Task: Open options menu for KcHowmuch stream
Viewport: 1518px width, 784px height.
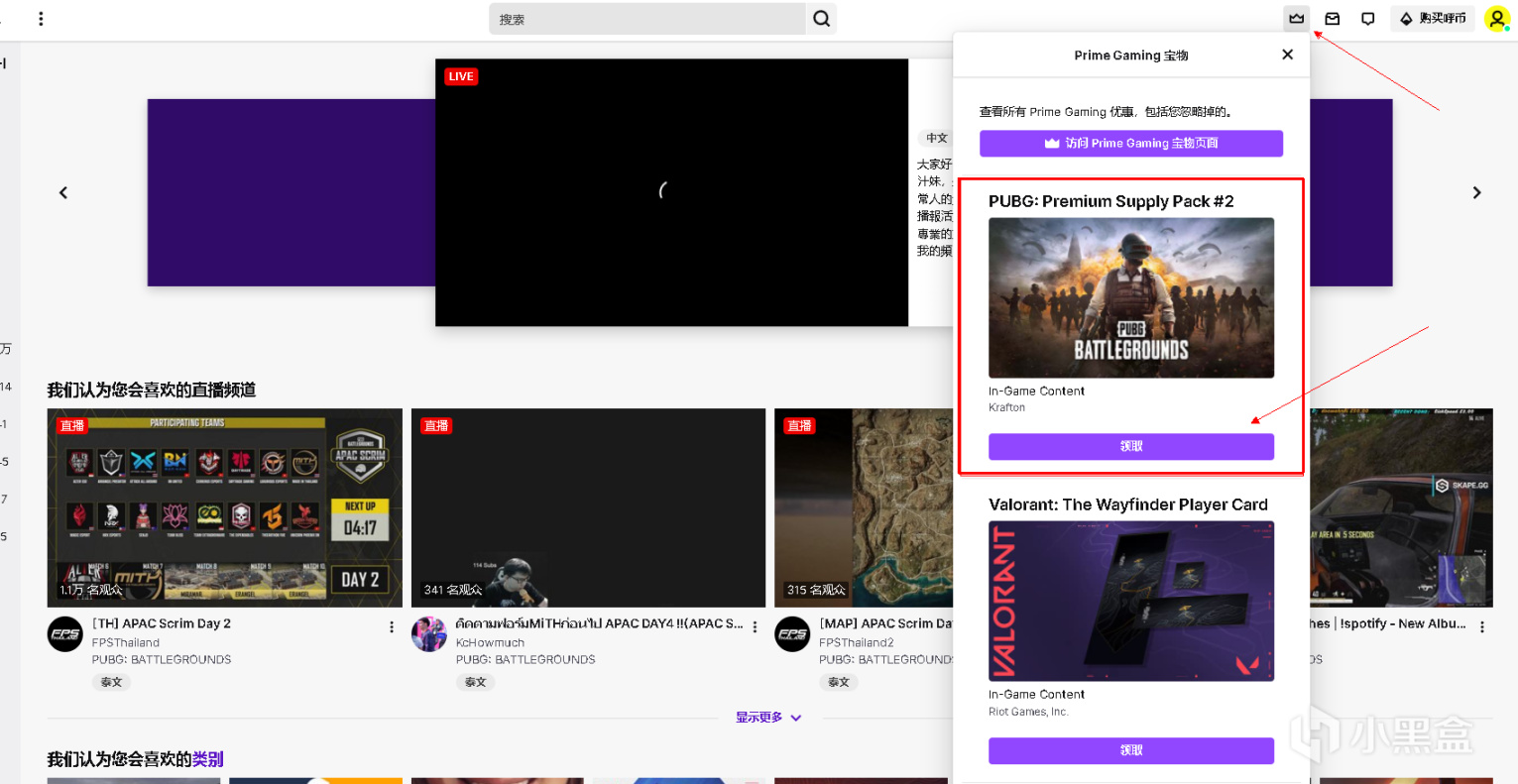Action: (x=755, y=627)
